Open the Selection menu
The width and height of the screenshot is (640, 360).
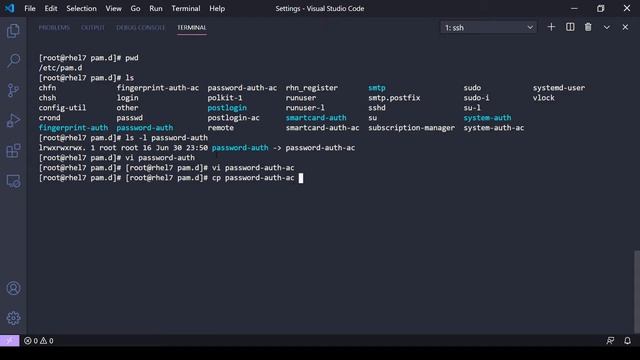(81, 8)
